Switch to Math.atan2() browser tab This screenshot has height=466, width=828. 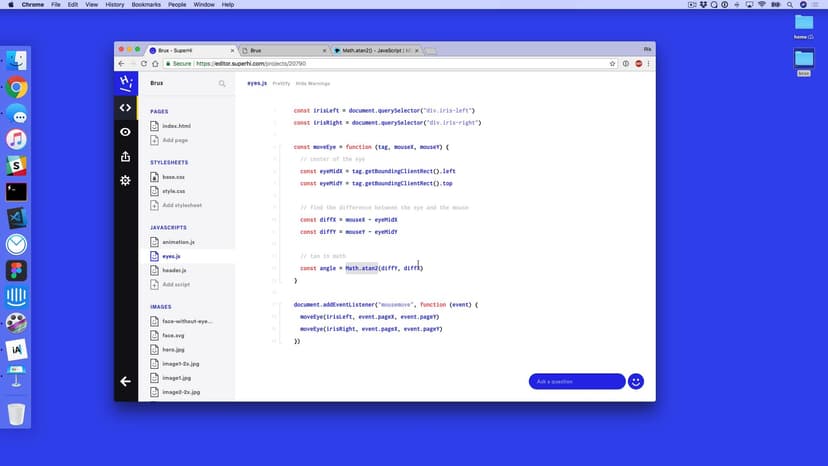375,50
